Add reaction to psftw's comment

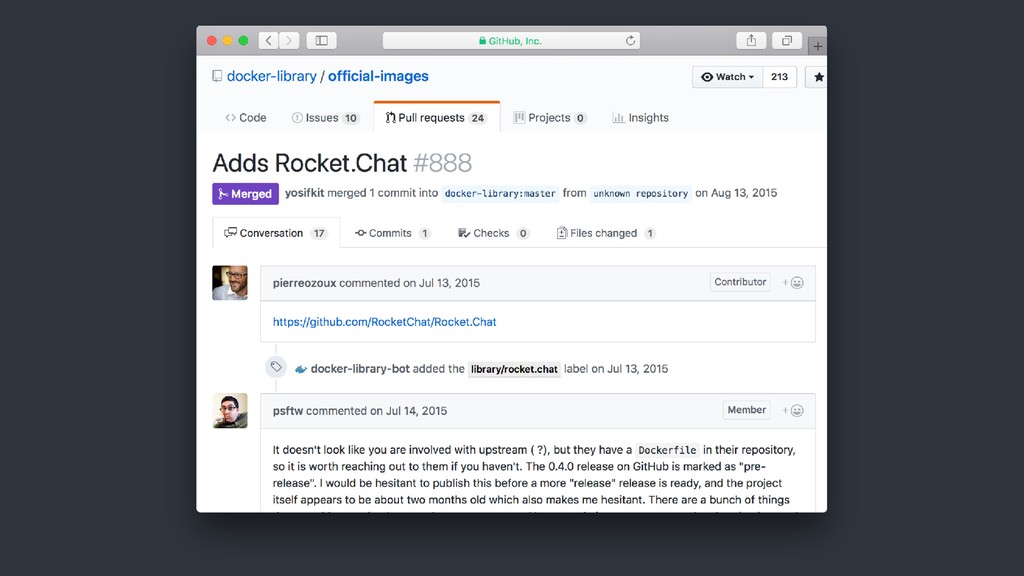tap(793, 411)
